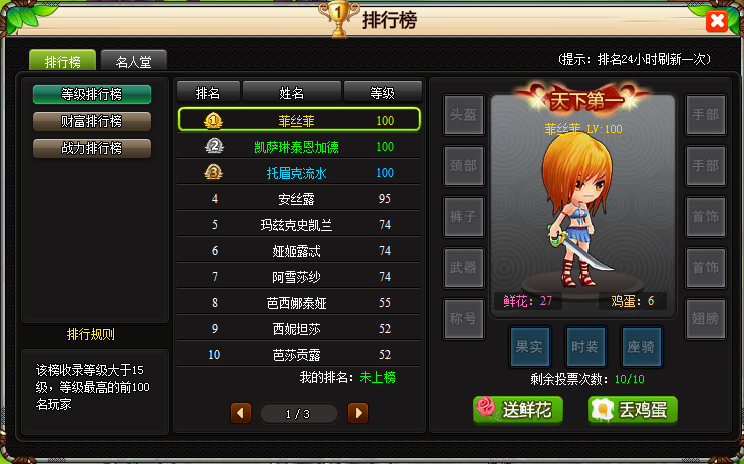The image size is (744, 464).
Task: Close the ranking window
Action: coord(716,21)
